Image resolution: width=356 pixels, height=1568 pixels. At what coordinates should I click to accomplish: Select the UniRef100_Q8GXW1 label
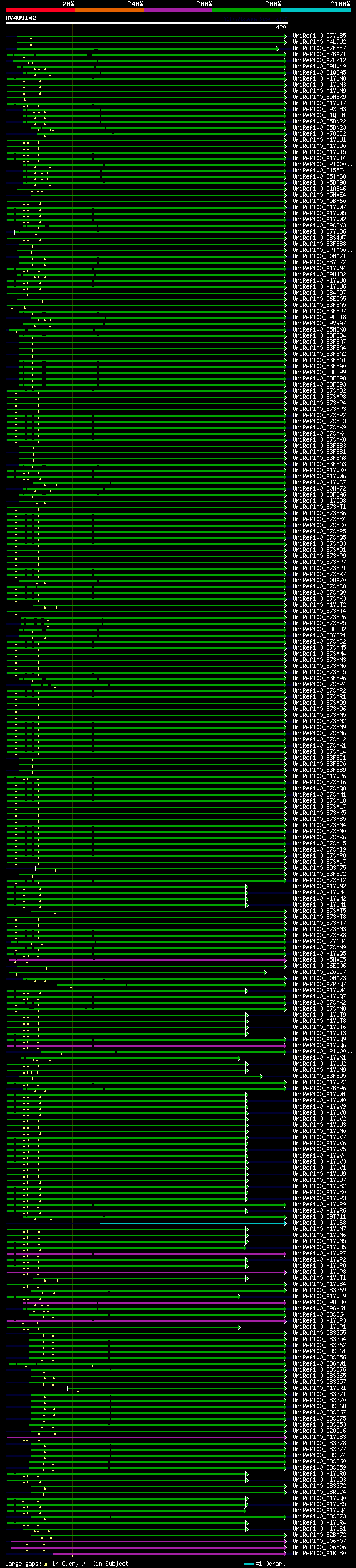click(319, 1363)
